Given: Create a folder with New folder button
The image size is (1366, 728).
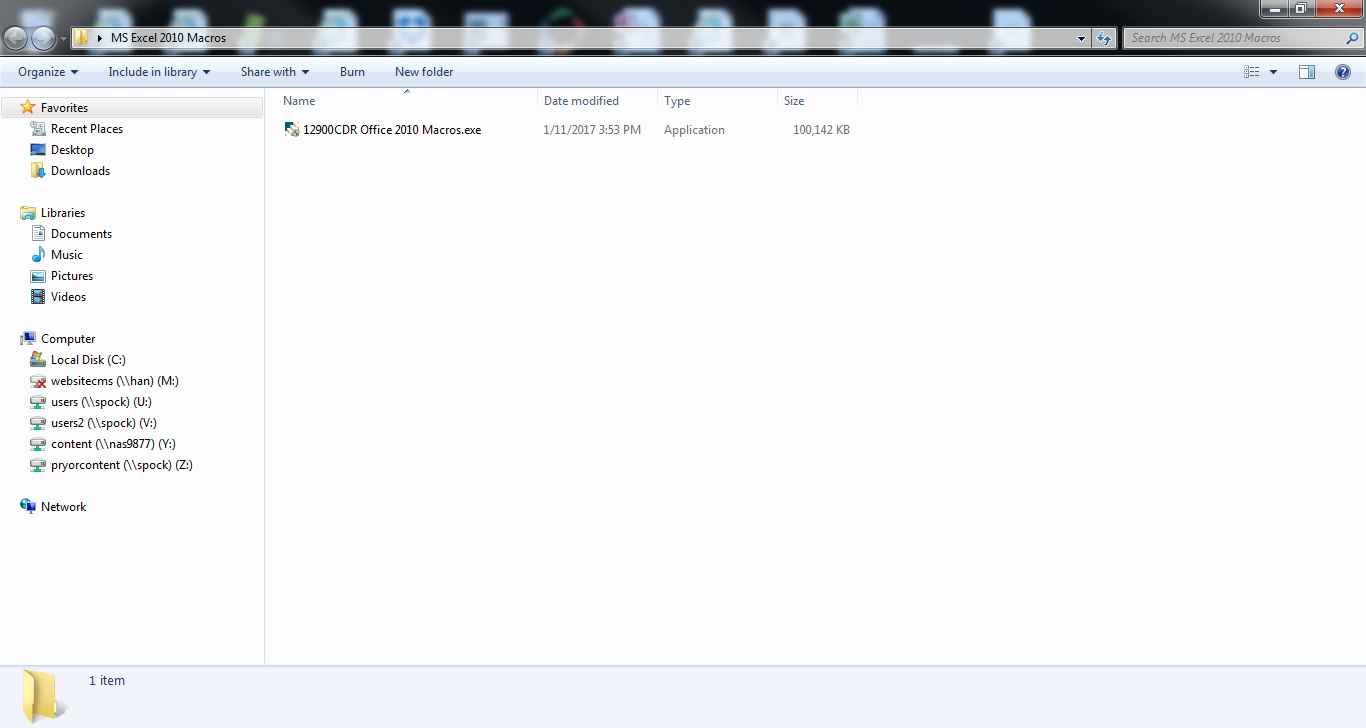Looking at the screenshot, I should 423,71.
